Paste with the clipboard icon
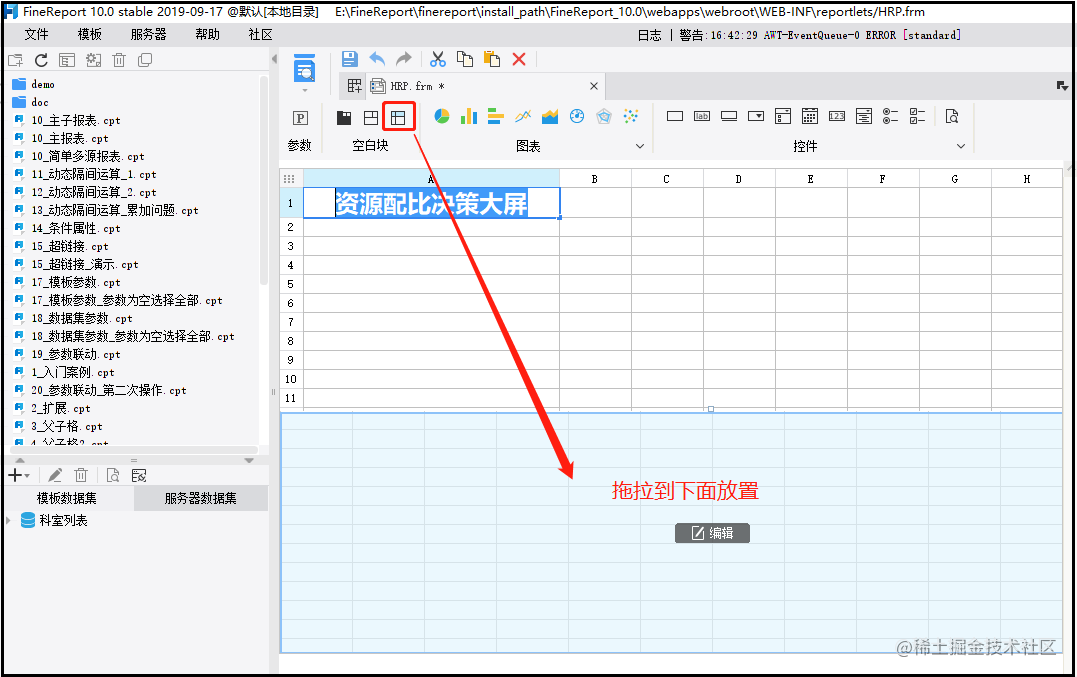Image resolution: width=1077 pixels, height=677 pixels. [x=492, y=59]
